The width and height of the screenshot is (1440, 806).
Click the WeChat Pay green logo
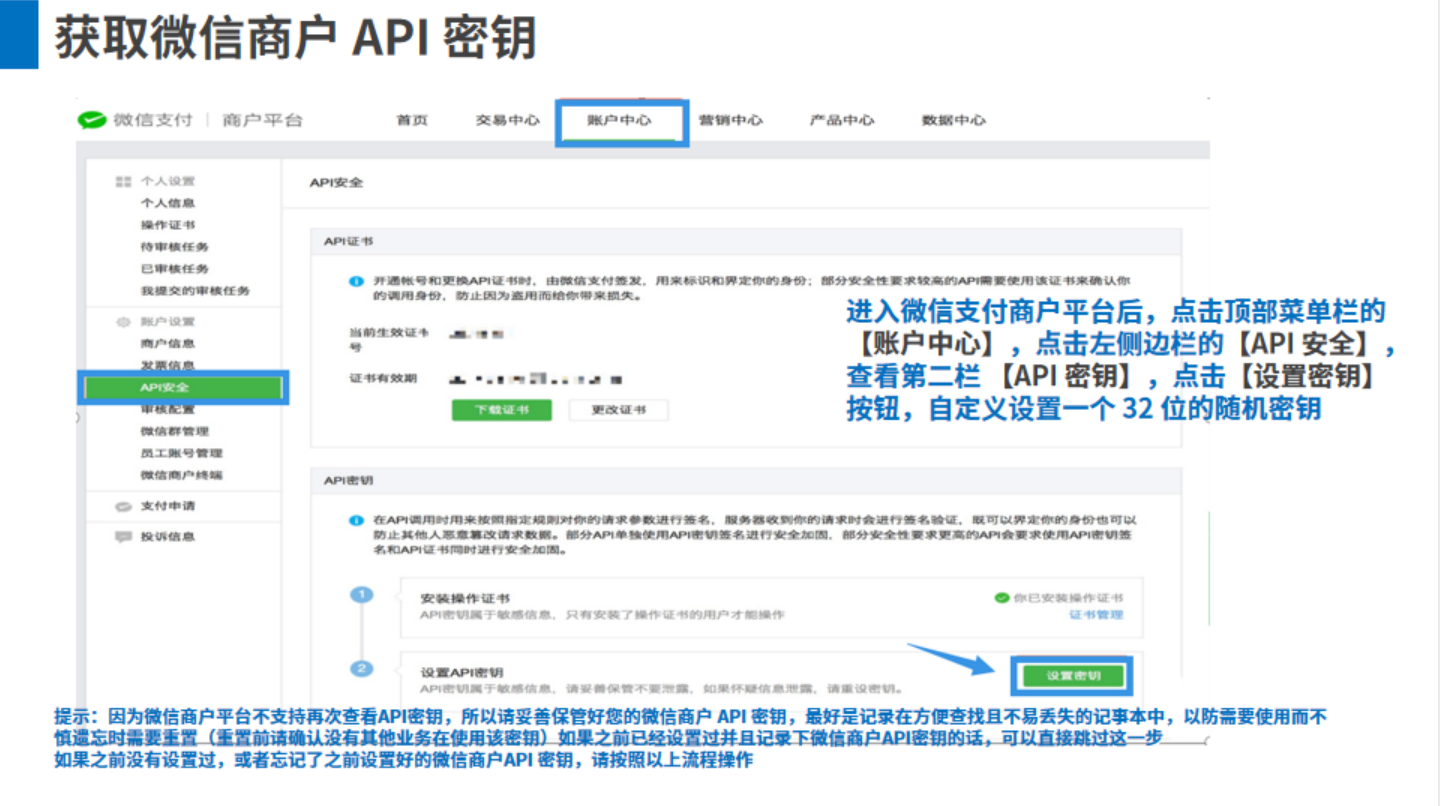point(92,120)
